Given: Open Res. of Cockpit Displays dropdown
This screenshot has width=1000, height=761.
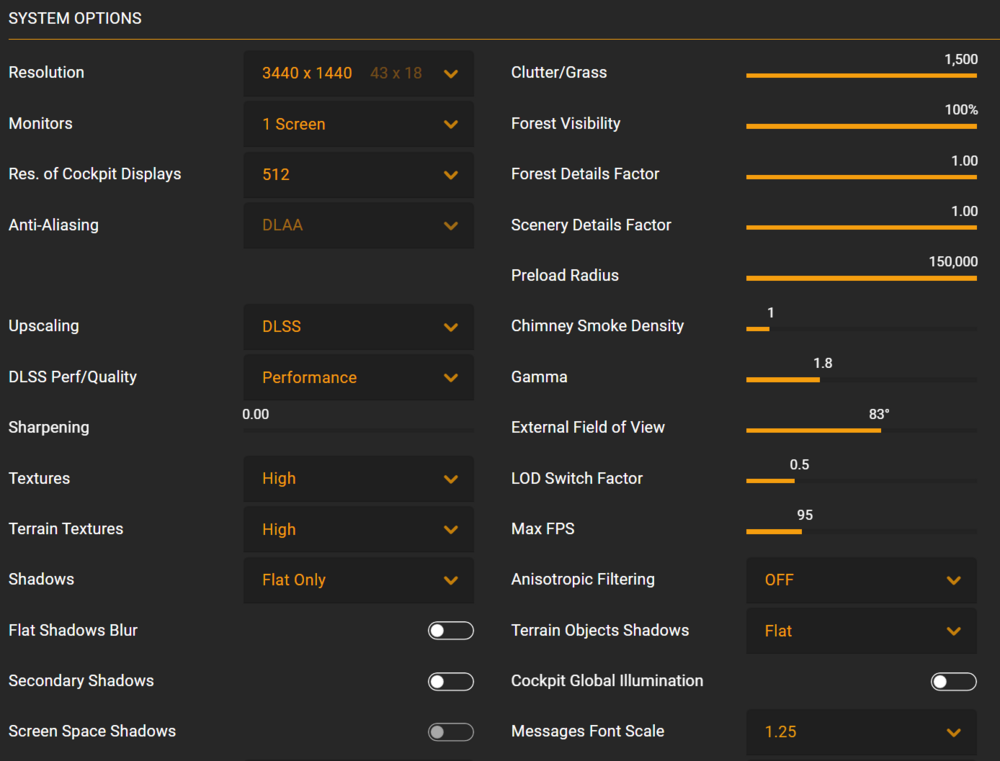Looking at the screenshot, I should pos(358,175).
